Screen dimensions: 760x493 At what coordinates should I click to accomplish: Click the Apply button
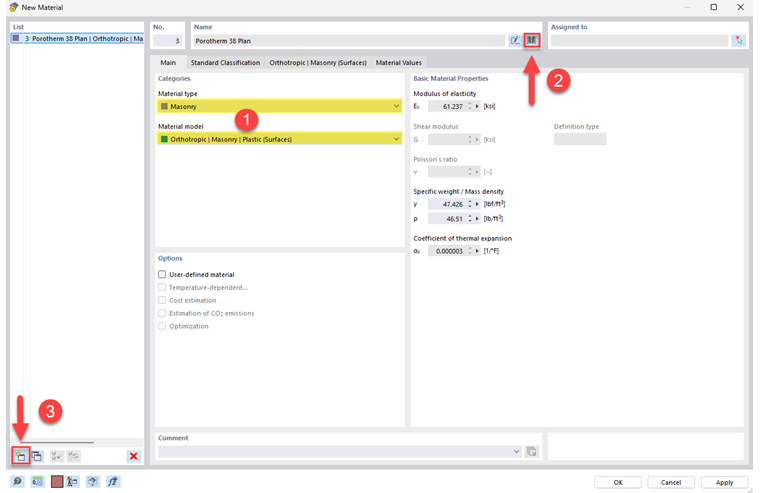pos(724,482)
